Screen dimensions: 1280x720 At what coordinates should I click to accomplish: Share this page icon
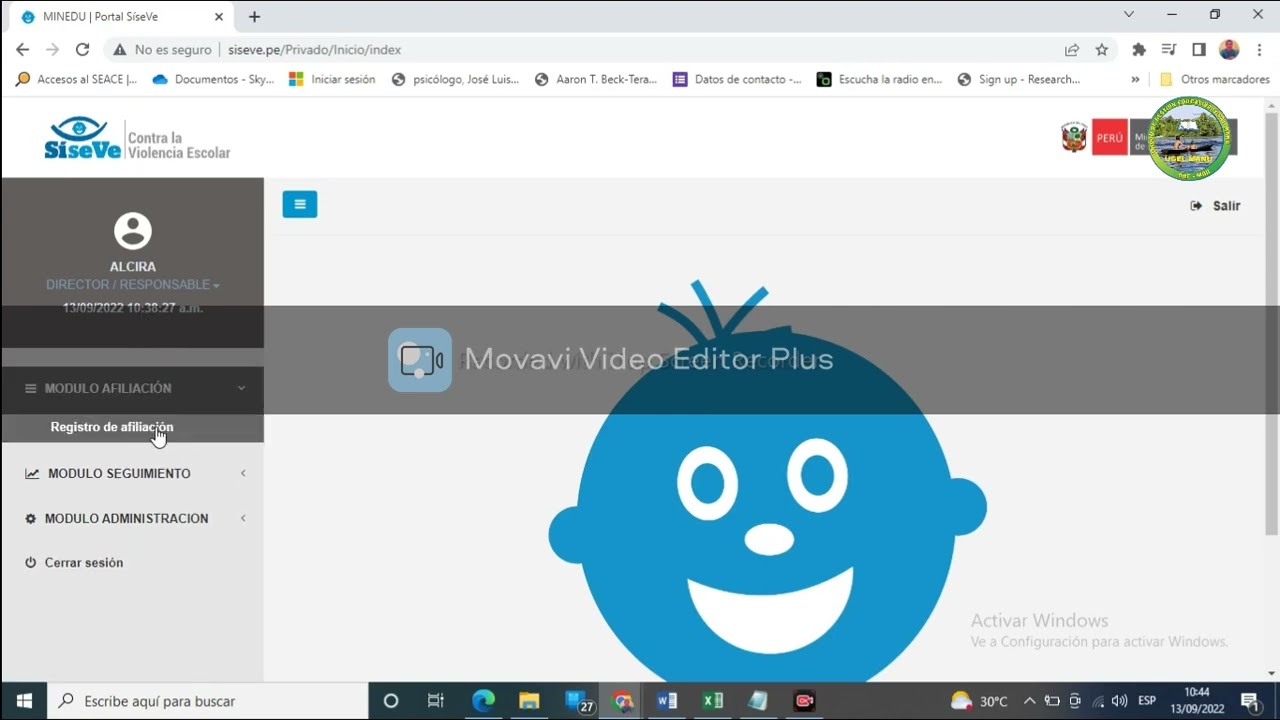tap(1072, 49)
